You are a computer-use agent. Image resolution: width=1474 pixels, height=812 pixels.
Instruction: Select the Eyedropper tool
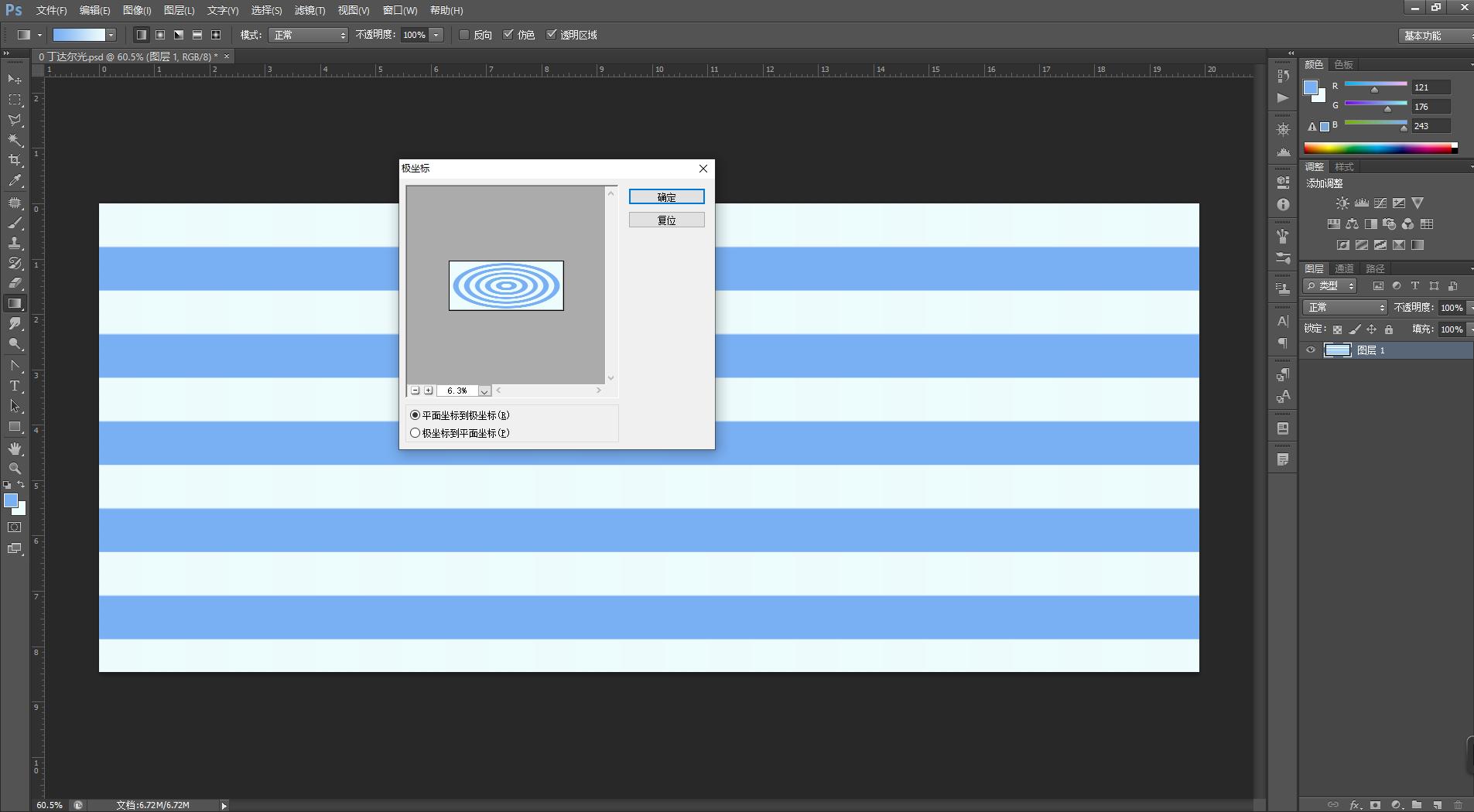click(15, 181)
